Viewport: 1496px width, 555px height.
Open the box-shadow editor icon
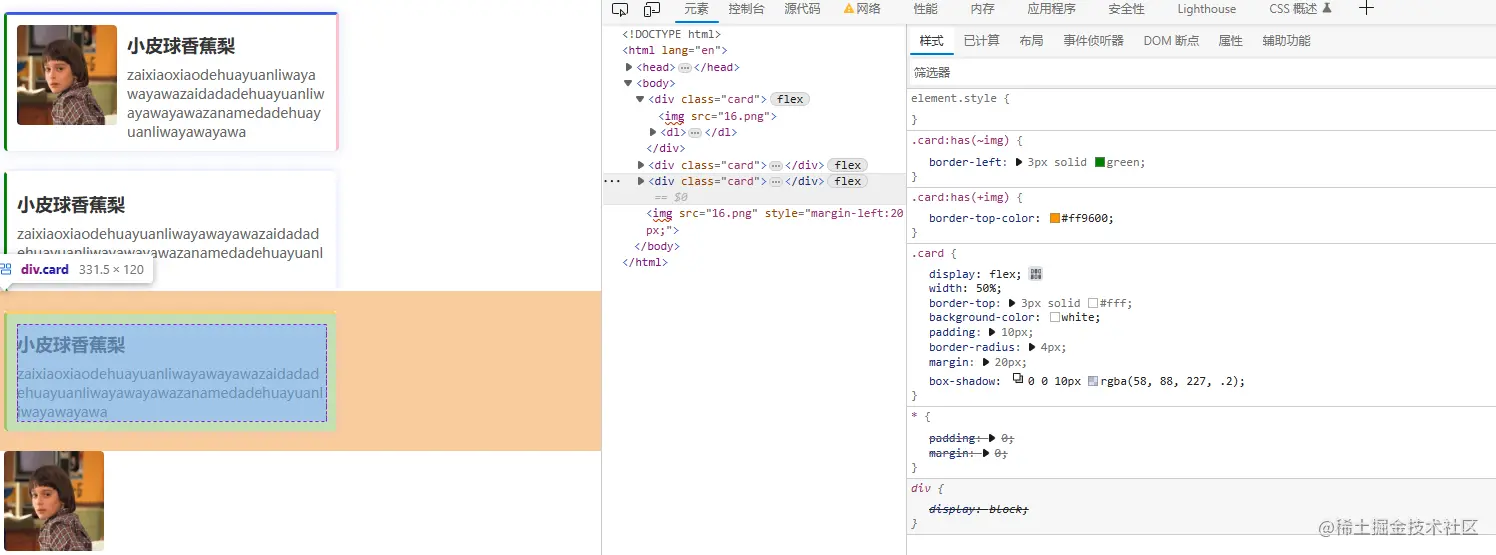point(1018,380)
